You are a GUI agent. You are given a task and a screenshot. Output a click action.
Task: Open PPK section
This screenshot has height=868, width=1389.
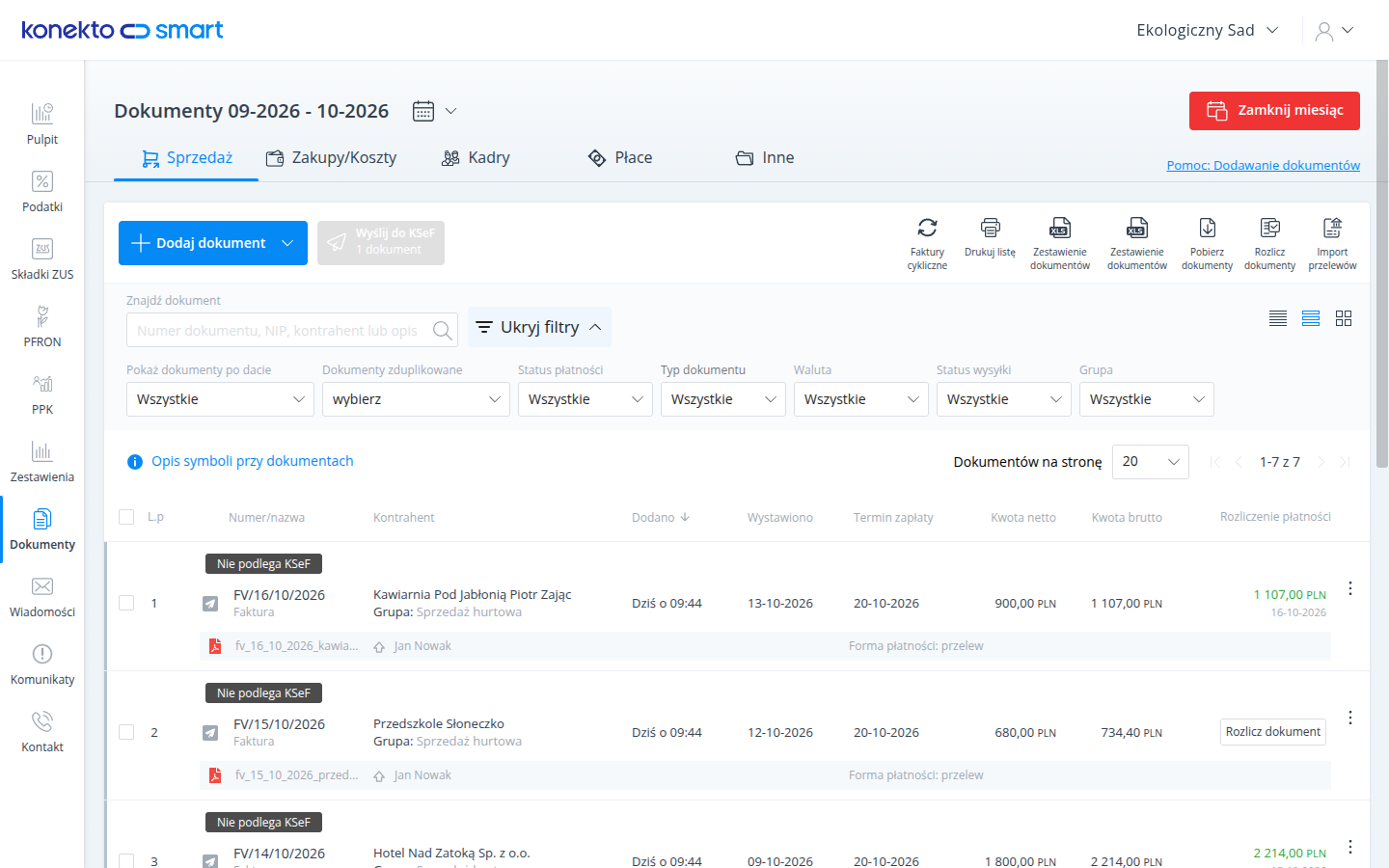[x=42, y=394]
